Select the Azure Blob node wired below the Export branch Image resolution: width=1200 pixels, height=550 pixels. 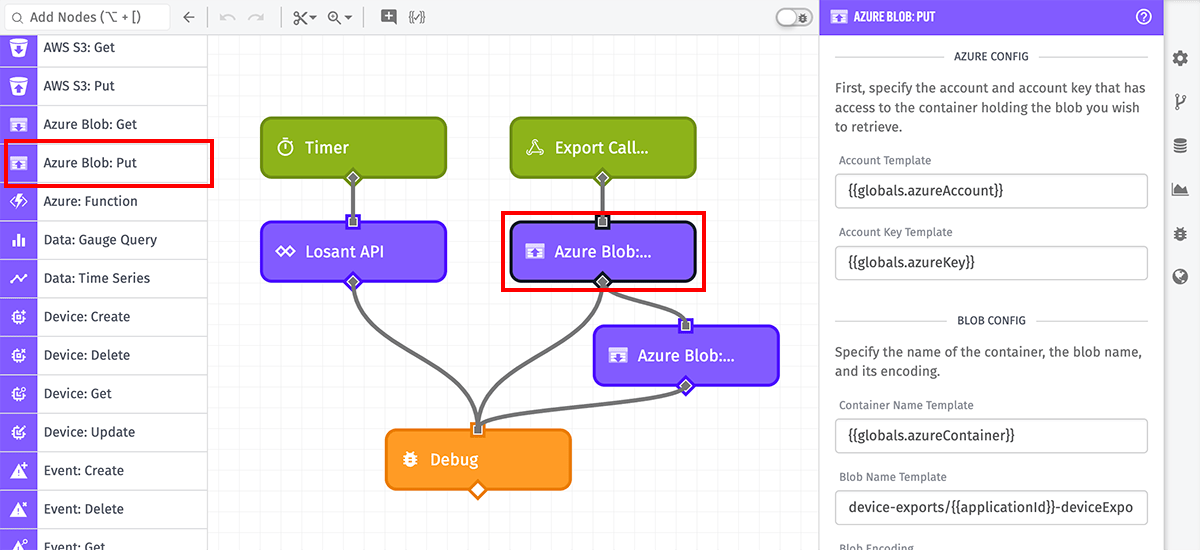(686, 355)
